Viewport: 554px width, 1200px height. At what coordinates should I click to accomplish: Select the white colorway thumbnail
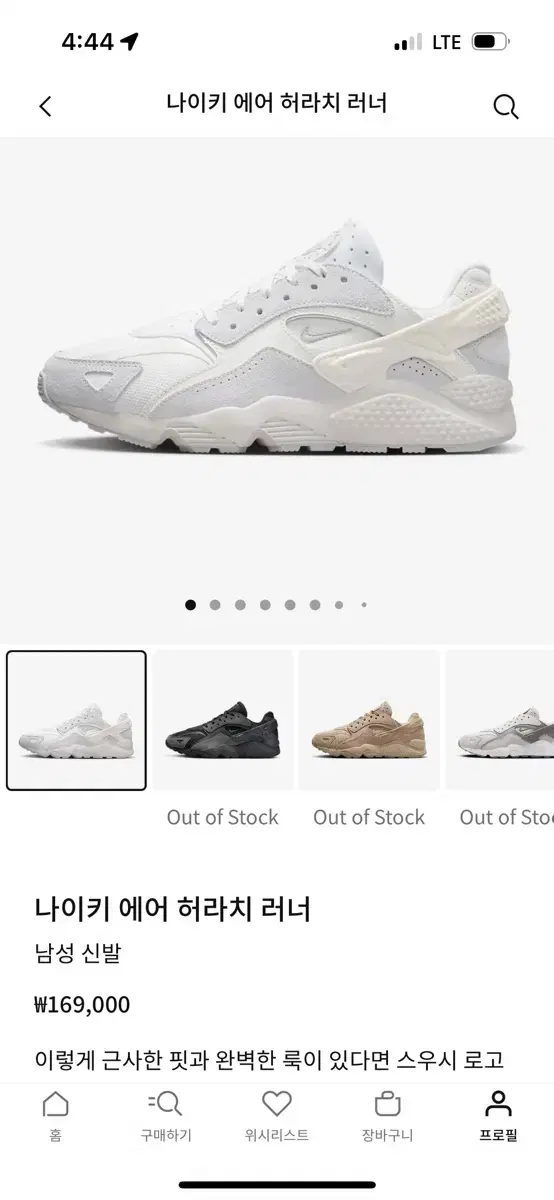[x=76, y=720]
